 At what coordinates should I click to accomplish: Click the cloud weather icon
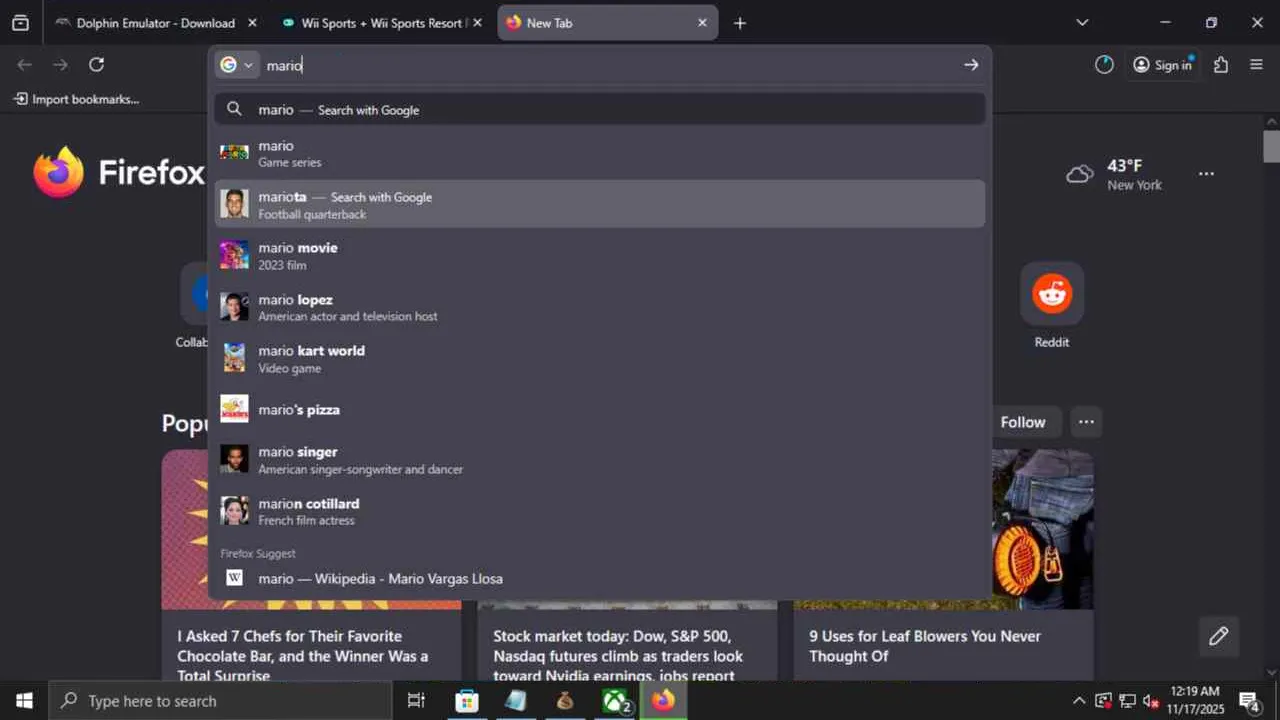1080,175
